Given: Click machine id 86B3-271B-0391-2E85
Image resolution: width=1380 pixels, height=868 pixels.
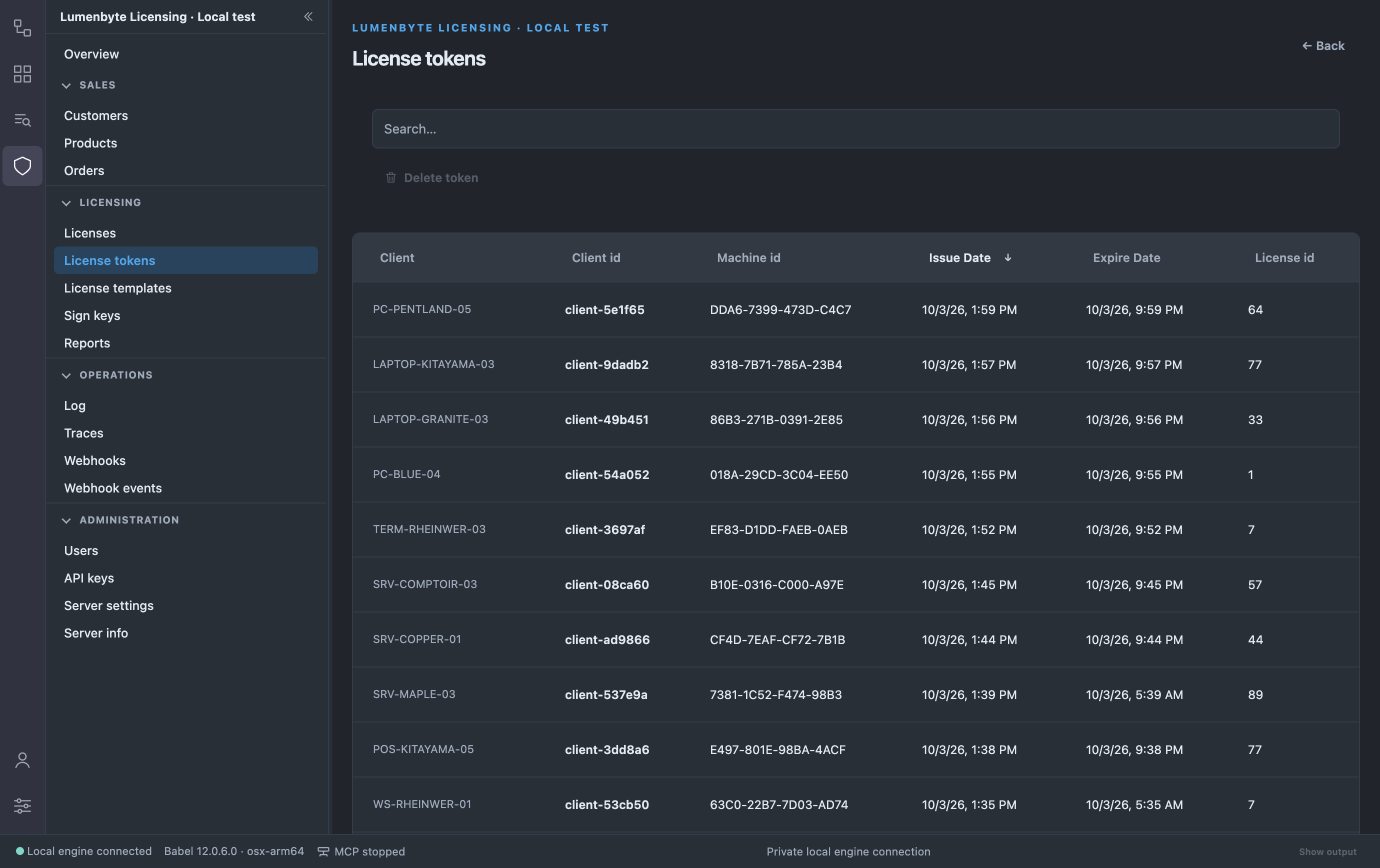Looking at the screenshot, I should coord(776,419).
